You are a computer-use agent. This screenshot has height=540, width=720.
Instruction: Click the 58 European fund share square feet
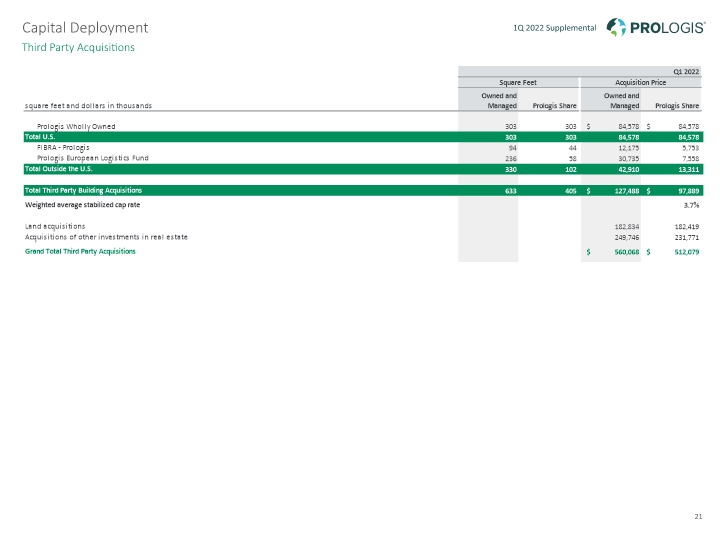[572, 159]
